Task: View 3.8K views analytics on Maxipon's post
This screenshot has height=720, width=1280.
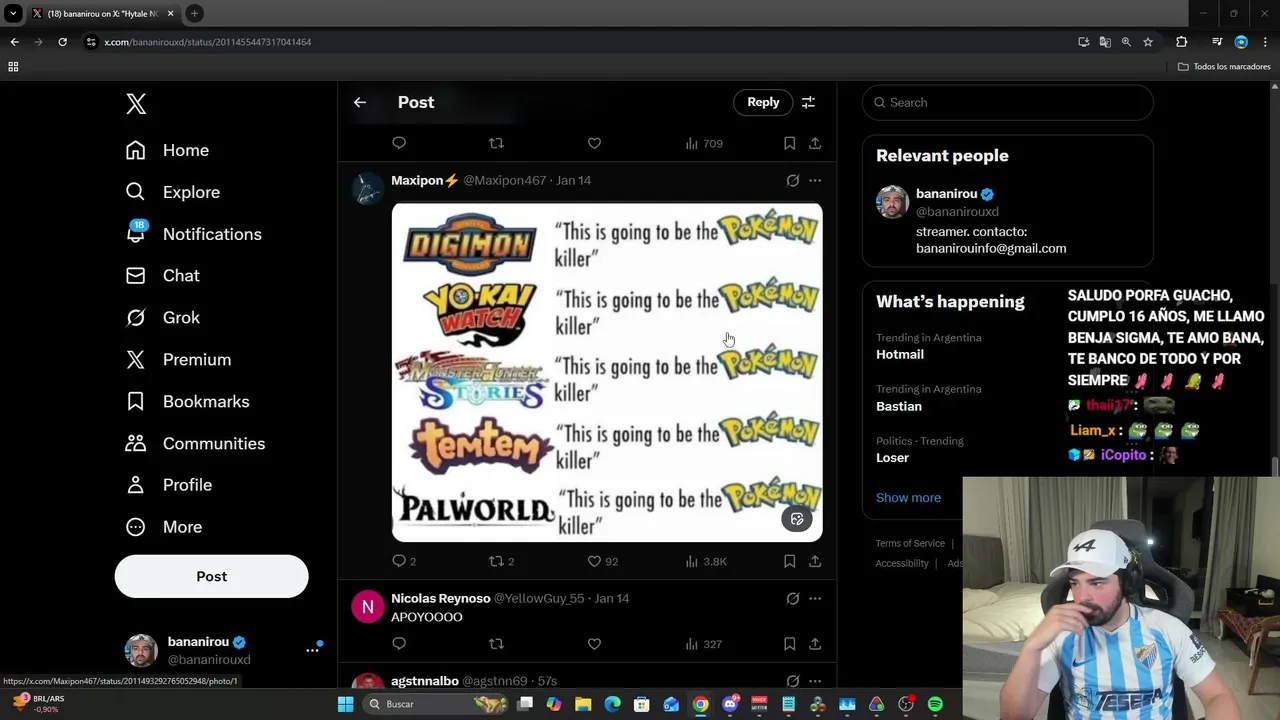Action: point(706,561)
